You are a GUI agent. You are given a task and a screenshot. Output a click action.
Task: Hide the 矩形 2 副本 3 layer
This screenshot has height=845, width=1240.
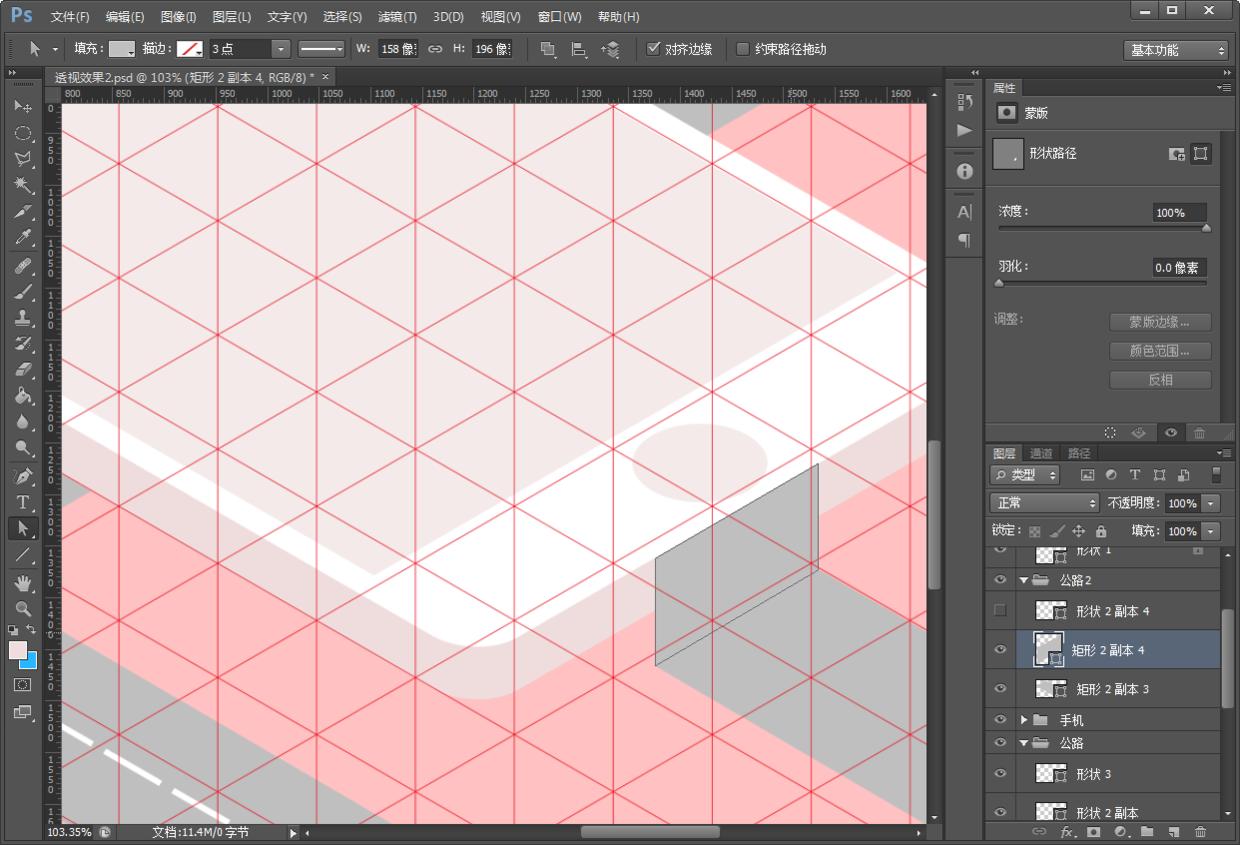[1000, 689]
